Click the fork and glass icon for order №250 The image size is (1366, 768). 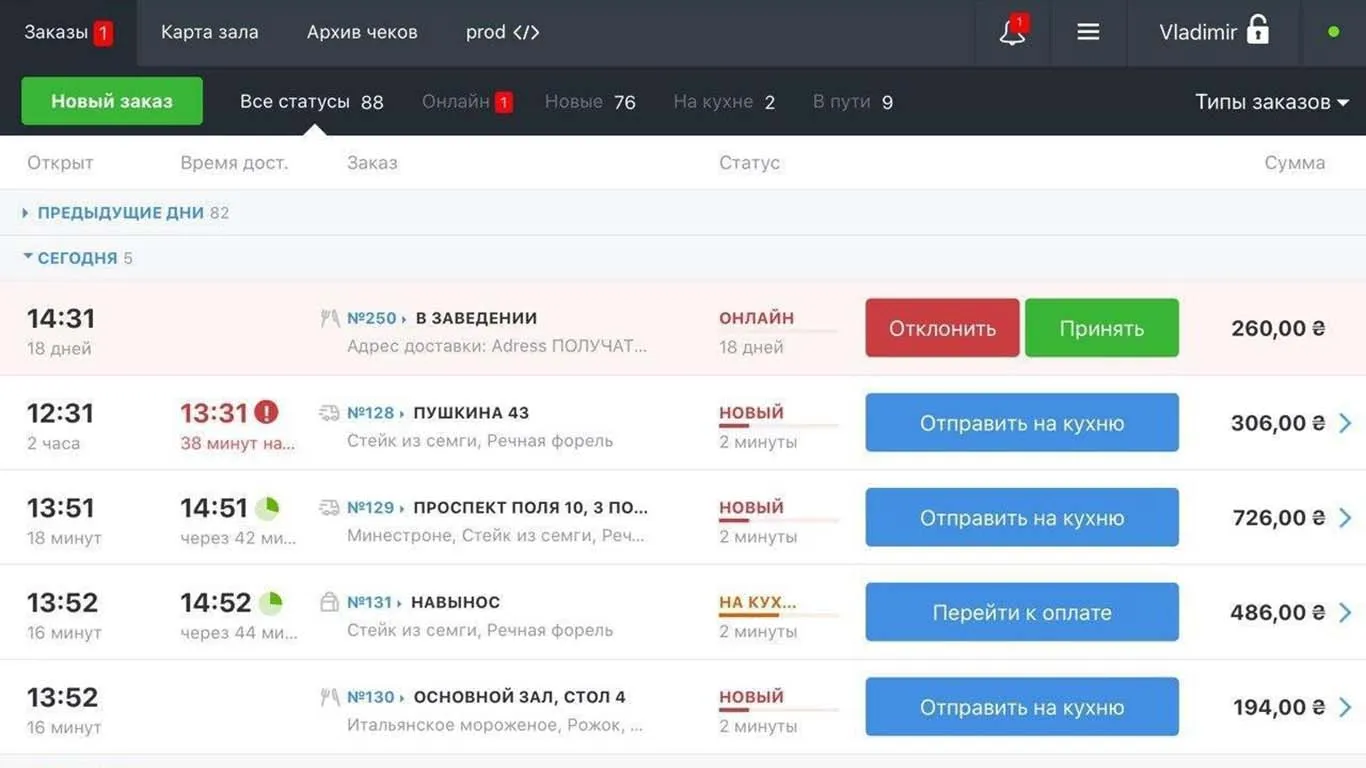(329, 318)
